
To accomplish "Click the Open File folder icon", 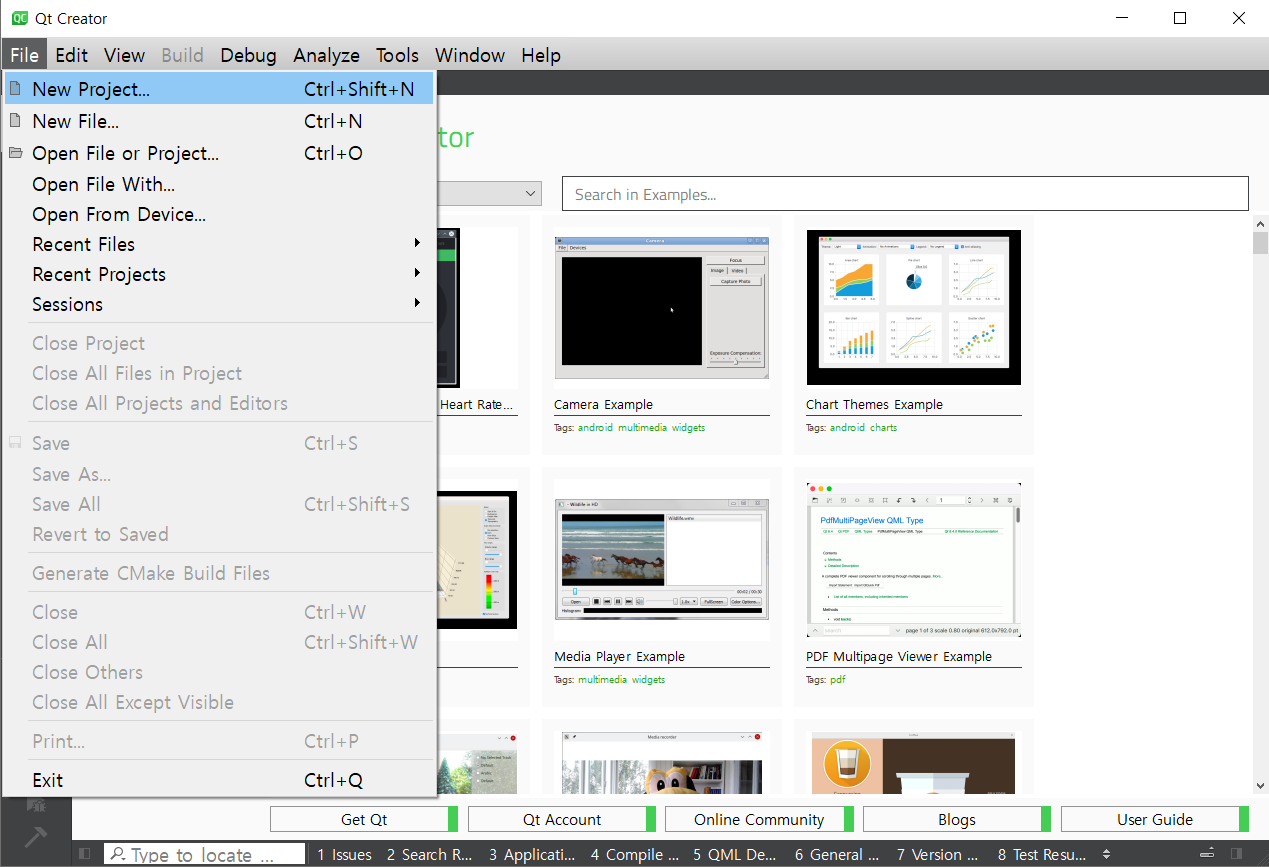I will click(x=15, y=153).
